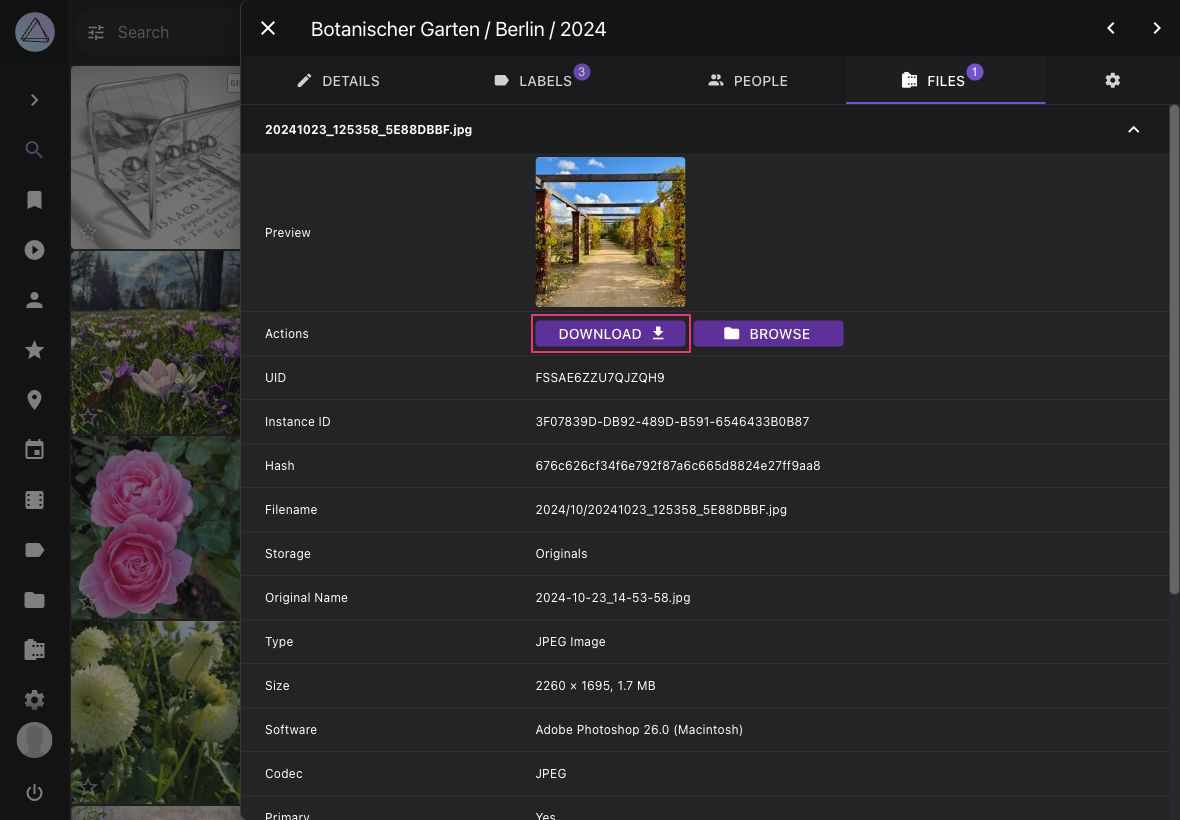
Task: Click the photo preview thumbnail
Action: [610, 231]
